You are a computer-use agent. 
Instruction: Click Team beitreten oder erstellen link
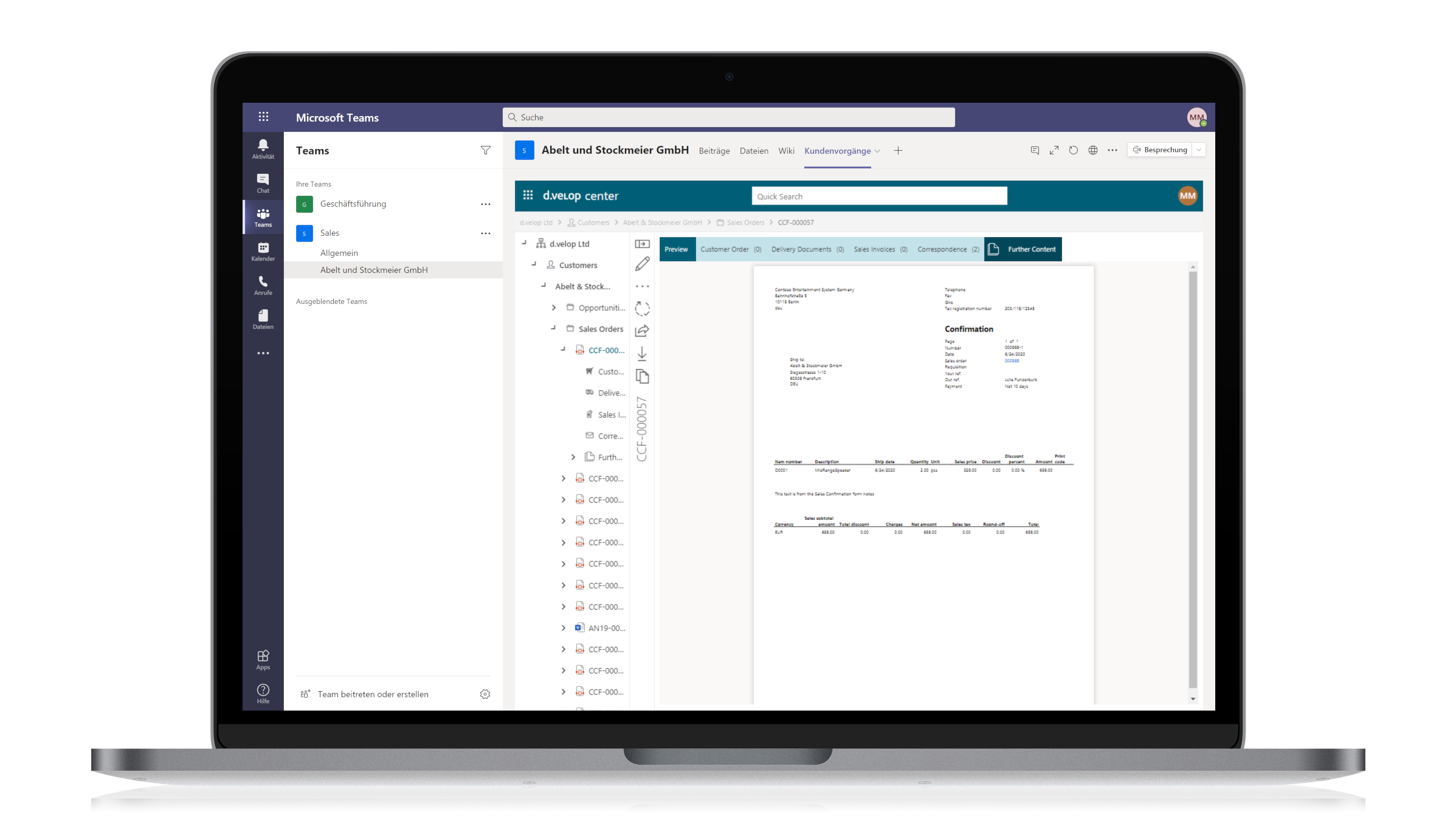point(374,694)
